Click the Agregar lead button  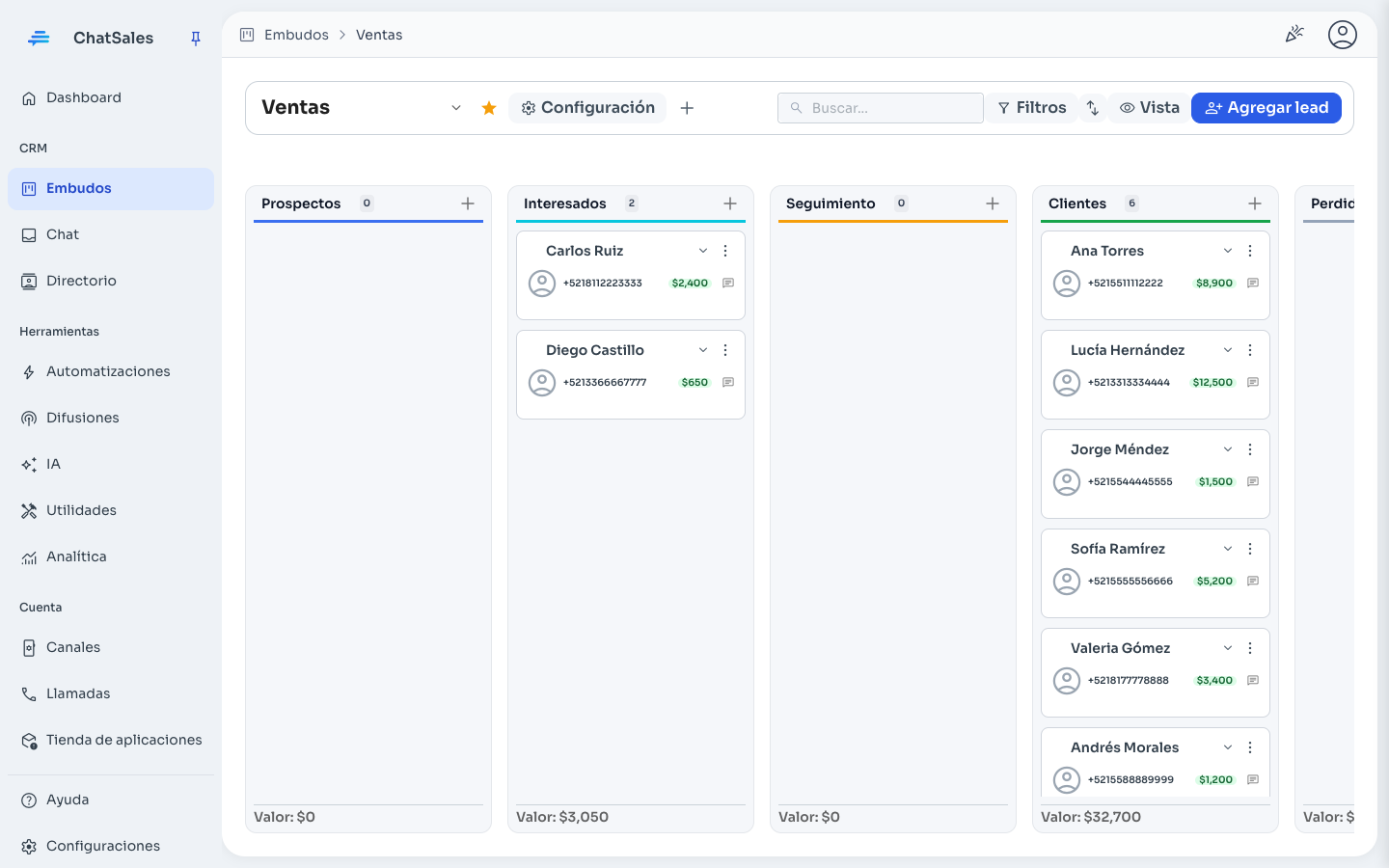[x=1266, y=108]
